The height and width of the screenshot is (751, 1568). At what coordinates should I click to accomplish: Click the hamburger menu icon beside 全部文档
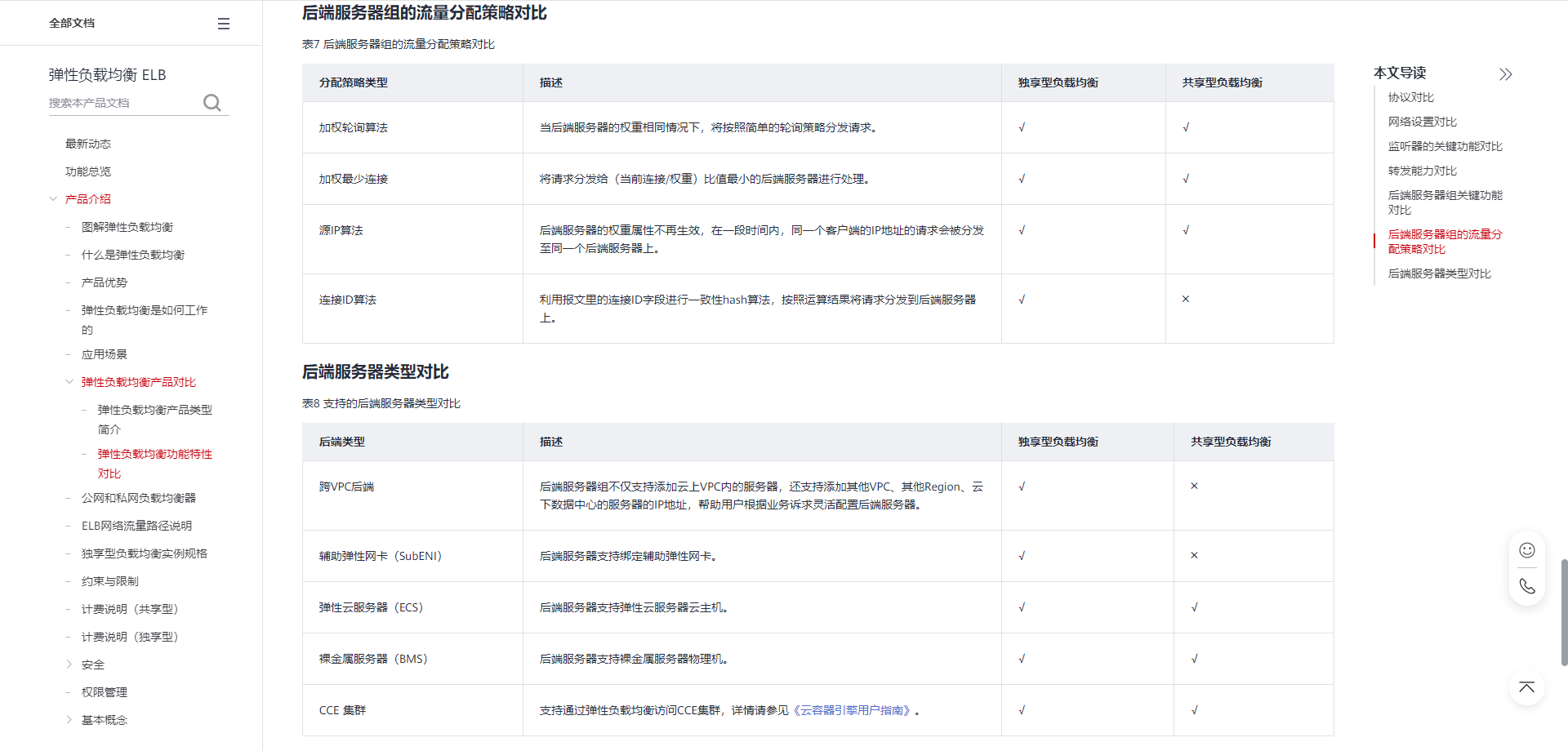coord(223,24)
